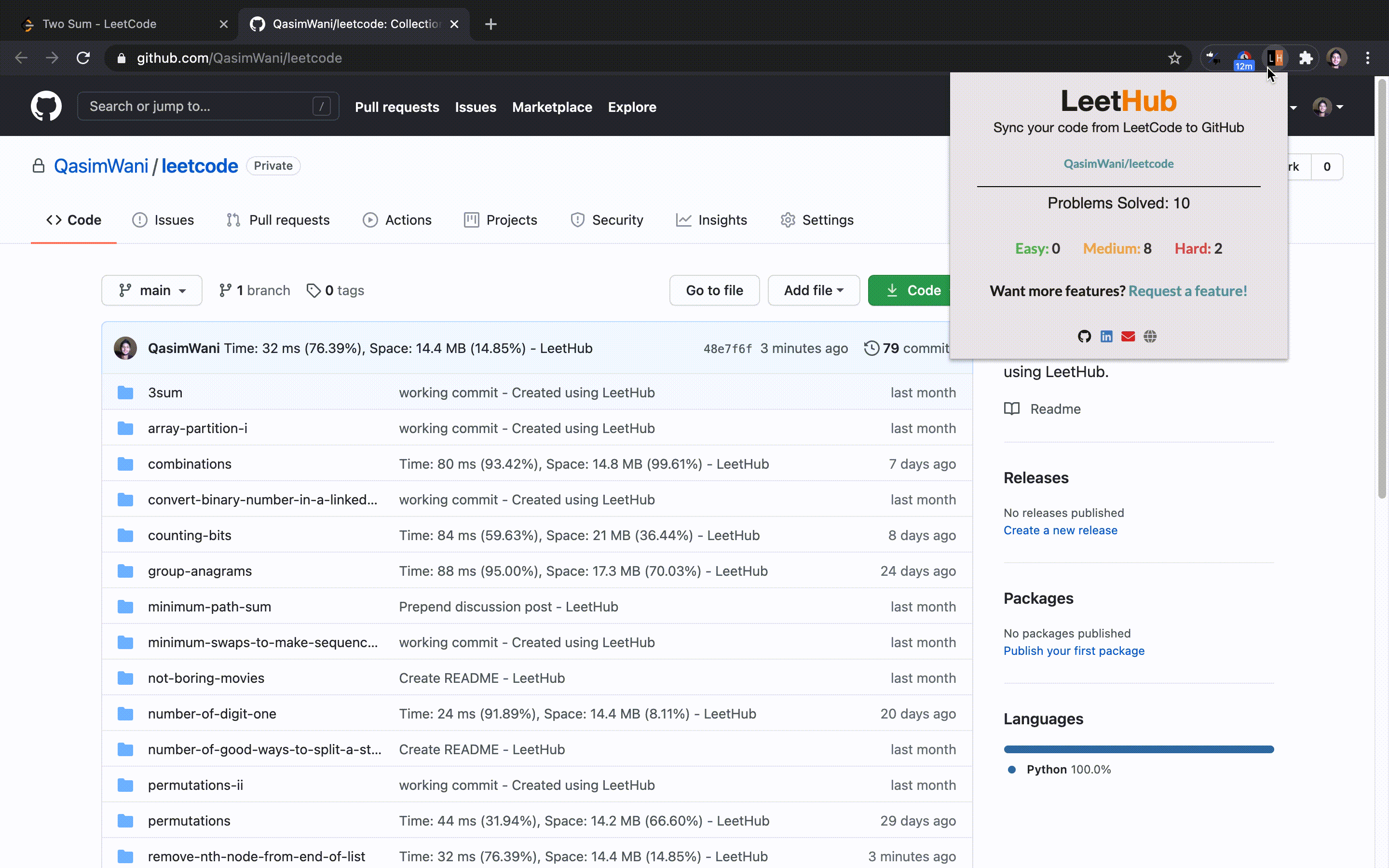Click the red email icon in LeetHub popup
The width and height of the screenshot is (1389, 868).
(1128, 337)
